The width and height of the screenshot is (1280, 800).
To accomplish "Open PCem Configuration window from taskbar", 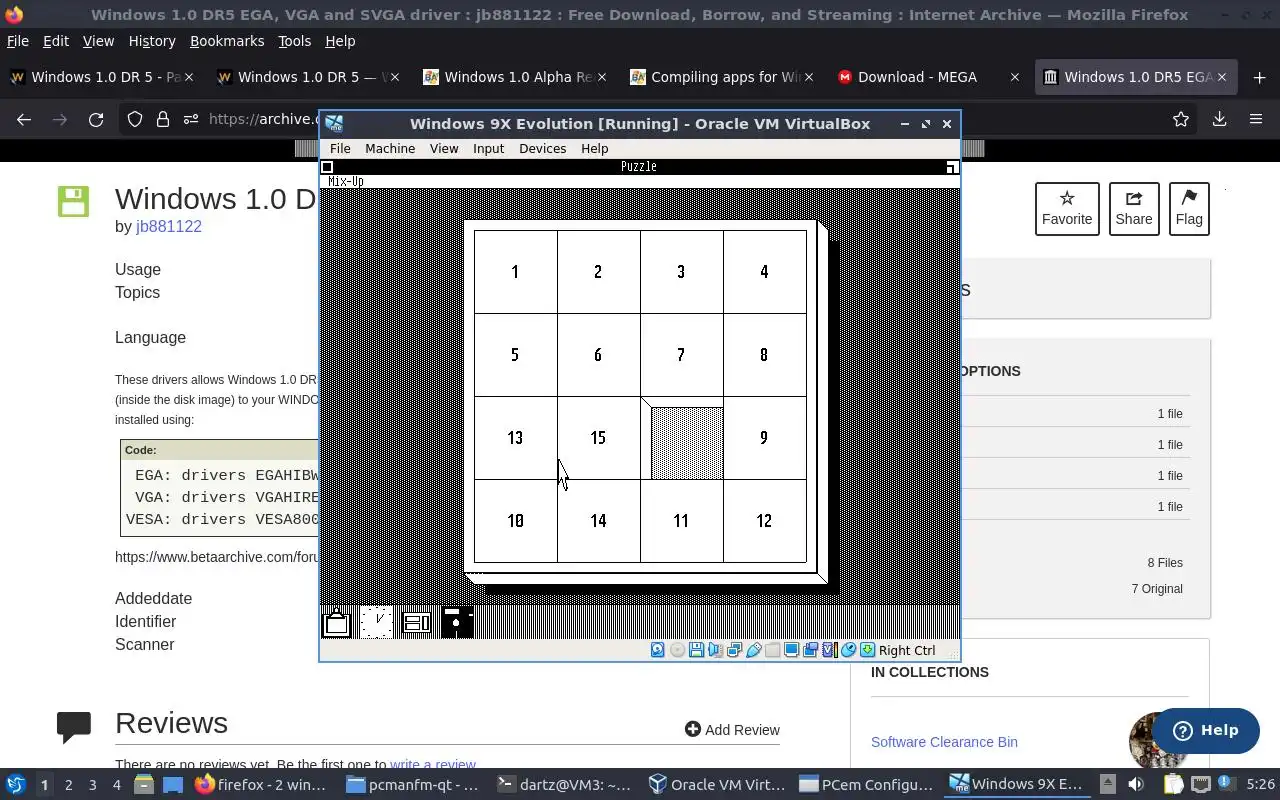I will pyautogui.click(x=866, y=785).
